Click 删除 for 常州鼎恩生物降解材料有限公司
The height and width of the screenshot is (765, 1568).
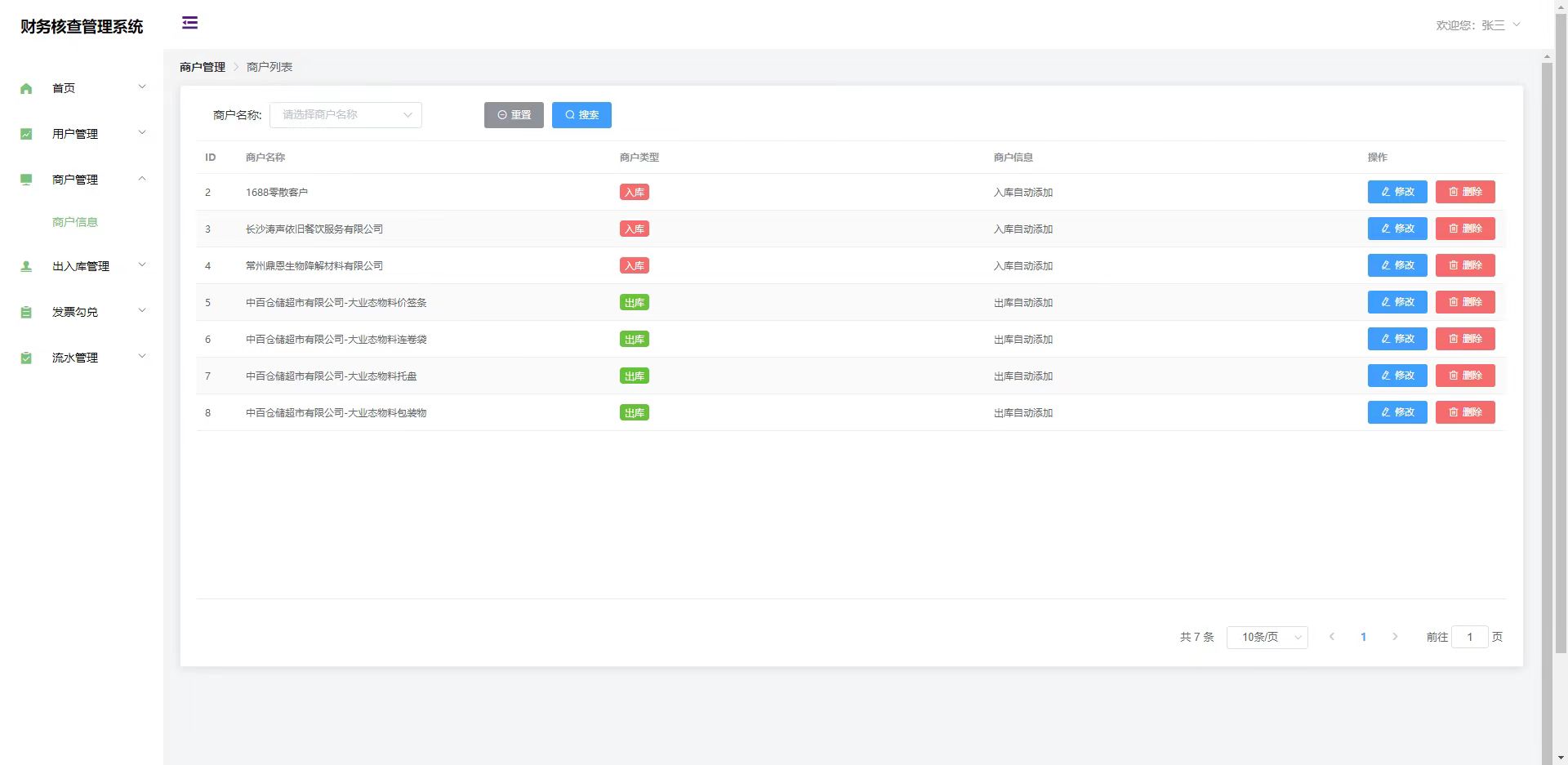tap(1465, 265)
